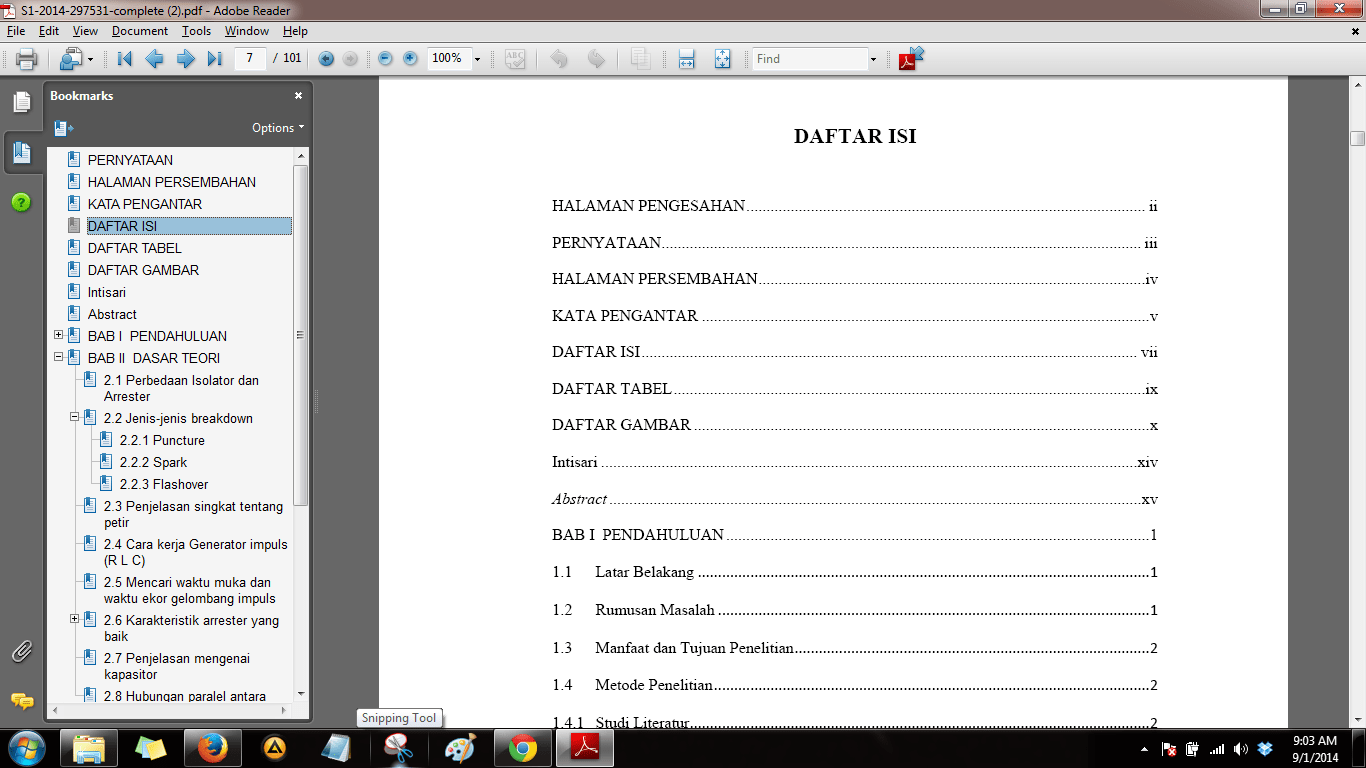This screenshot has height=768, width=1366.
Task: Open the Window menu
Action: click(246, 31)
